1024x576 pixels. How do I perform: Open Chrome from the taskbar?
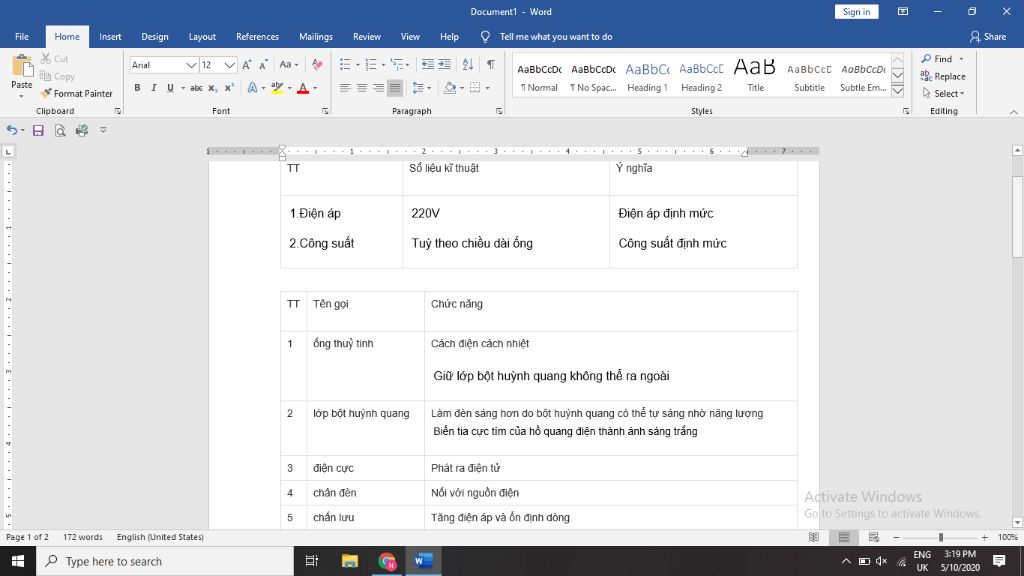(387, 561)
